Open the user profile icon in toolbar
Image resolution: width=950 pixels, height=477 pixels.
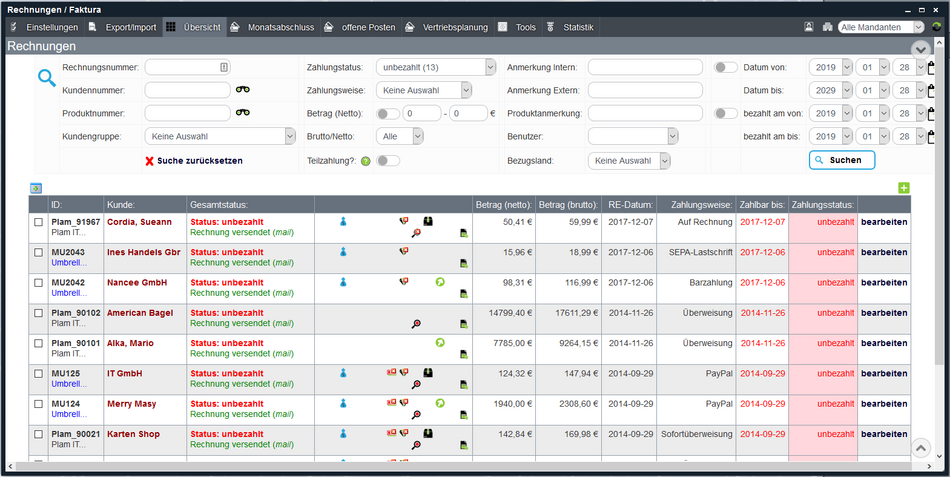click(x=809, y=27)
